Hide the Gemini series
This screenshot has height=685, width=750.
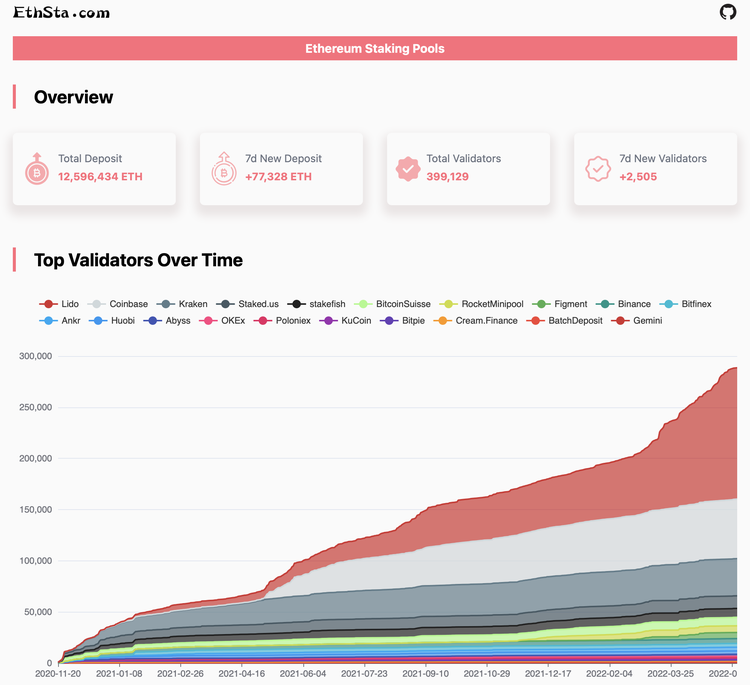pyautogui.click(x=637, y=320)
